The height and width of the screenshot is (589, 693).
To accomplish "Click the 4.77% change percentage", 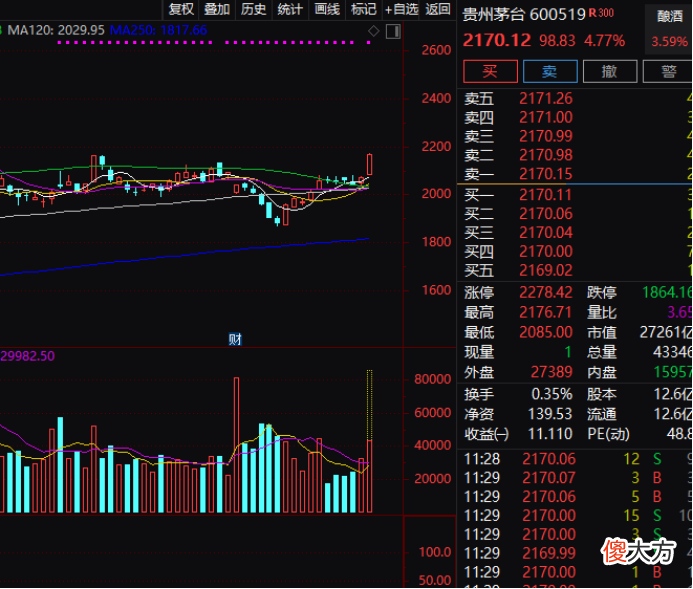I will click(x=605, y=41).
